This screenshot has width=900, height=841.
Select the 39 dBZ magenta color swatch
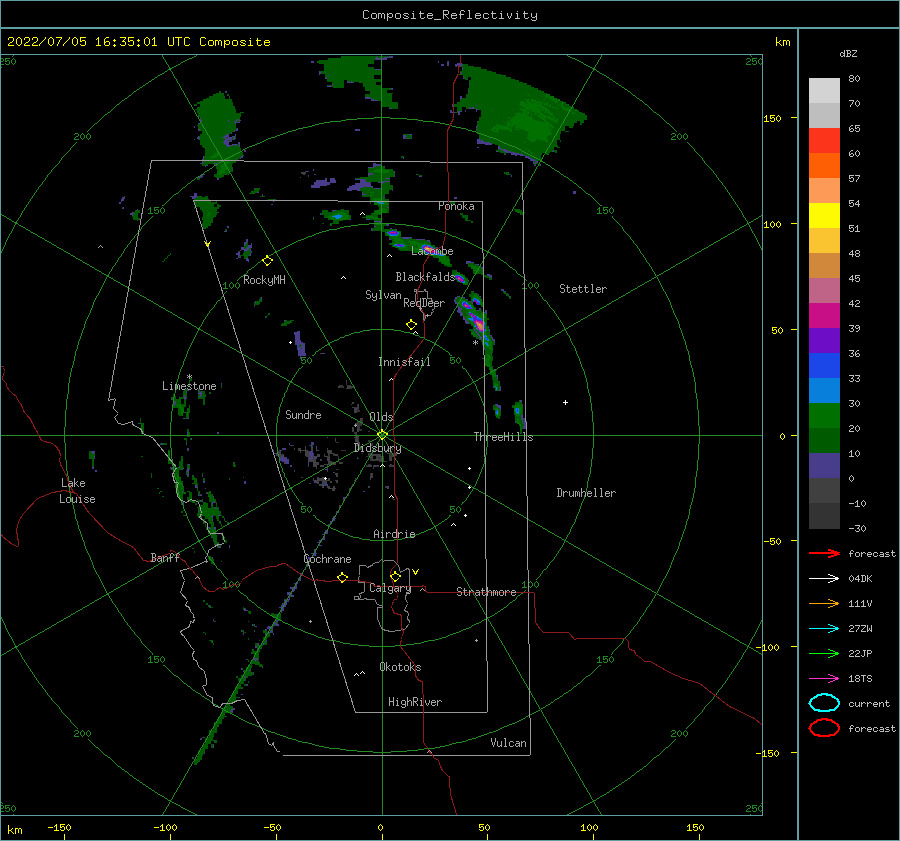tap(824, 315)
